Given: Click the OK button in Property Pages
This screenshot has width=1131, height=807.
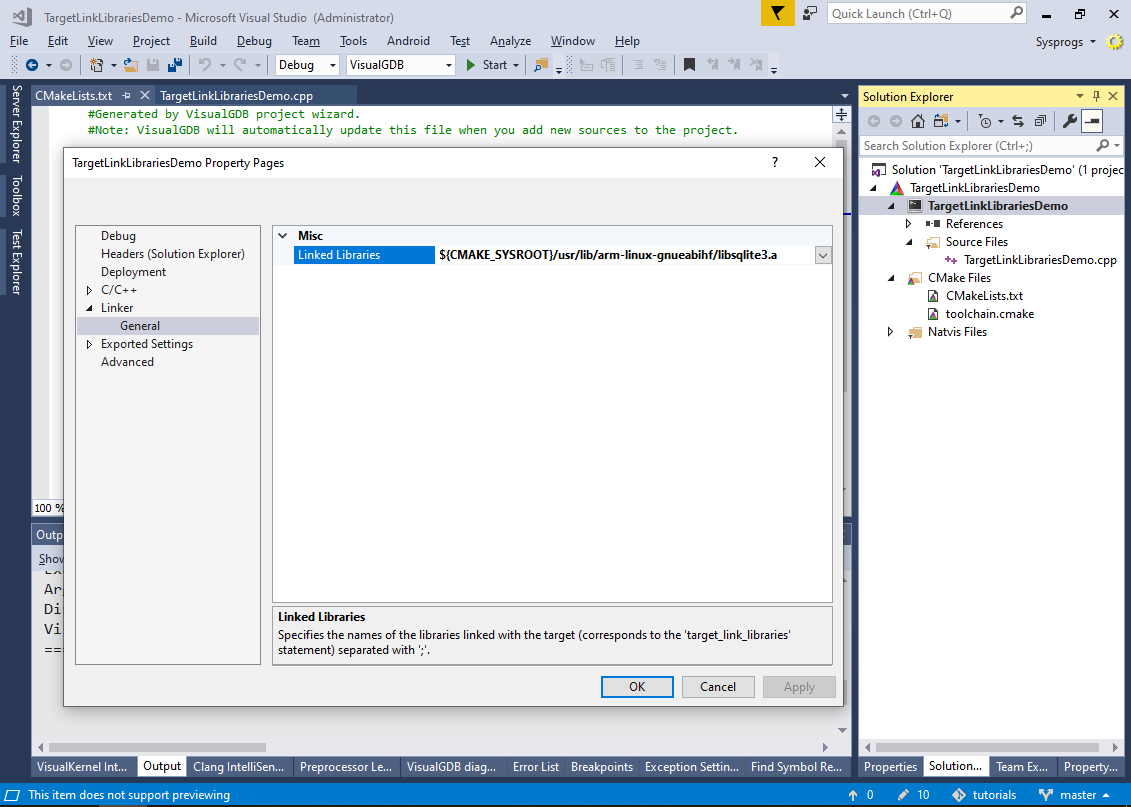Looking at the screenshot, I should tap(637, 687).
